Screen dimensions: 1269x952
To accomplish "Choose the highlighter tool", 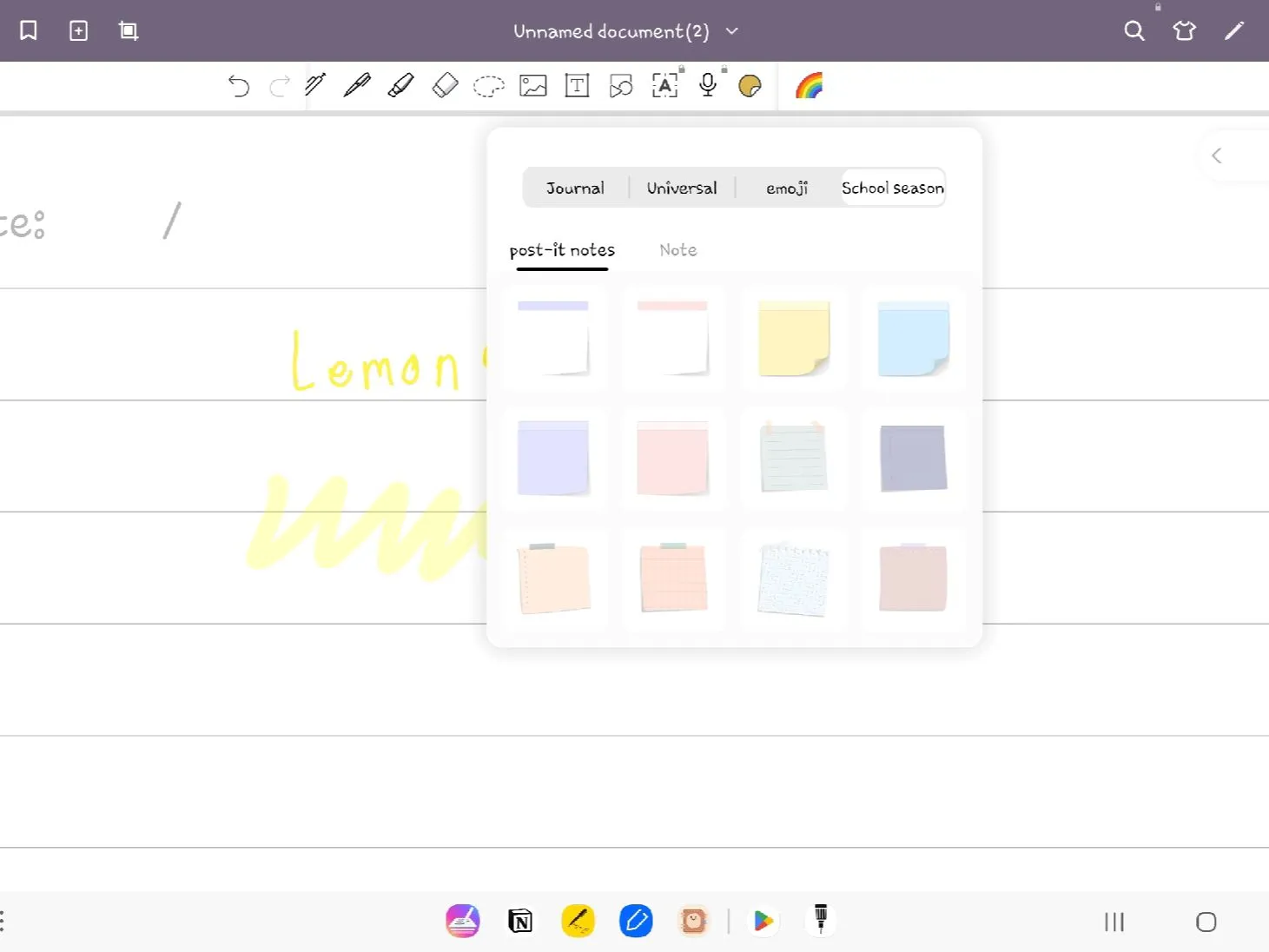I will [401, 85].
